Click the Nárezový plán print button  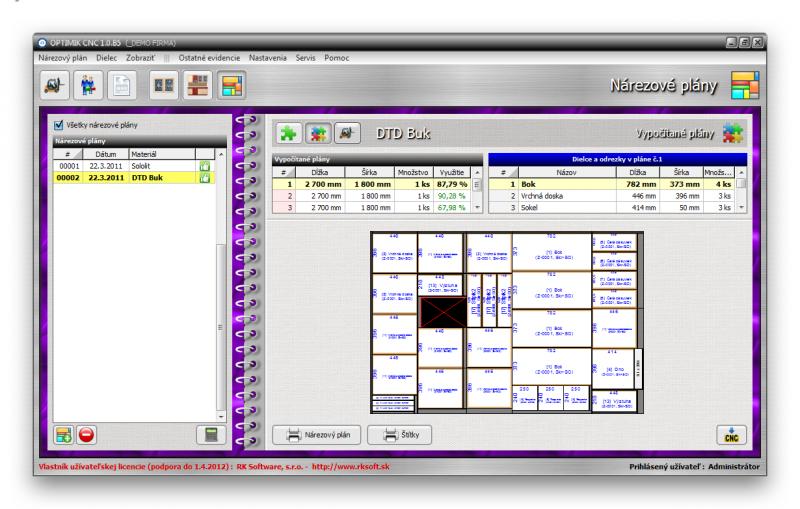[x=312, y=434]
